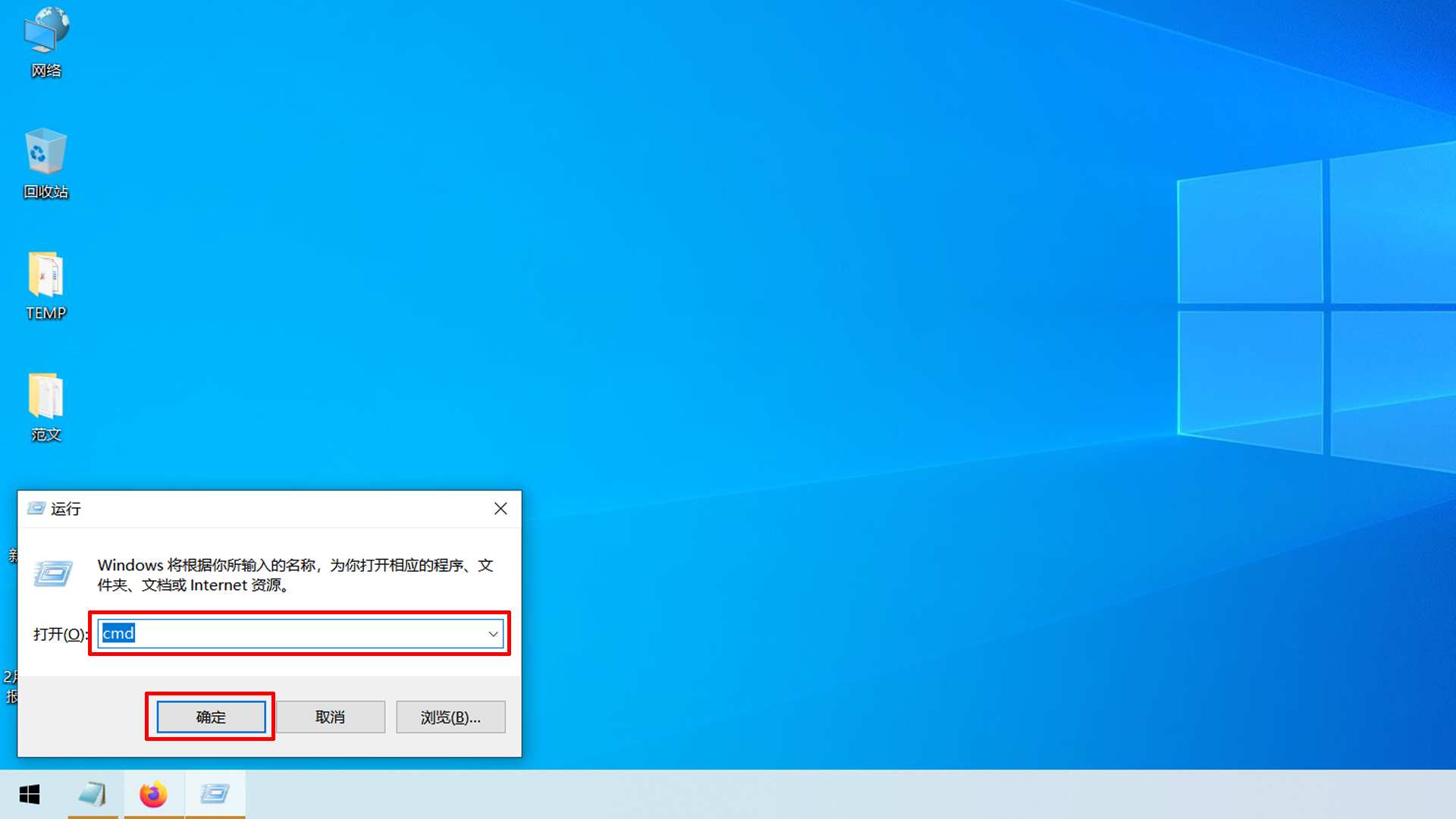
Task: Select the TEMP folder on desktop
Action: click(45, 284)
